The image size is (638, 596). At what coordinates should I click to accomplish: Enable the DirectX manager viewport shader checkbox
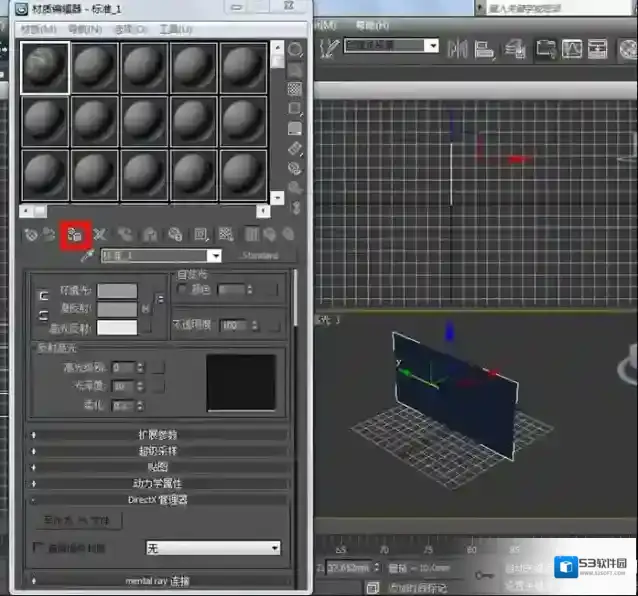click(39, 548)
